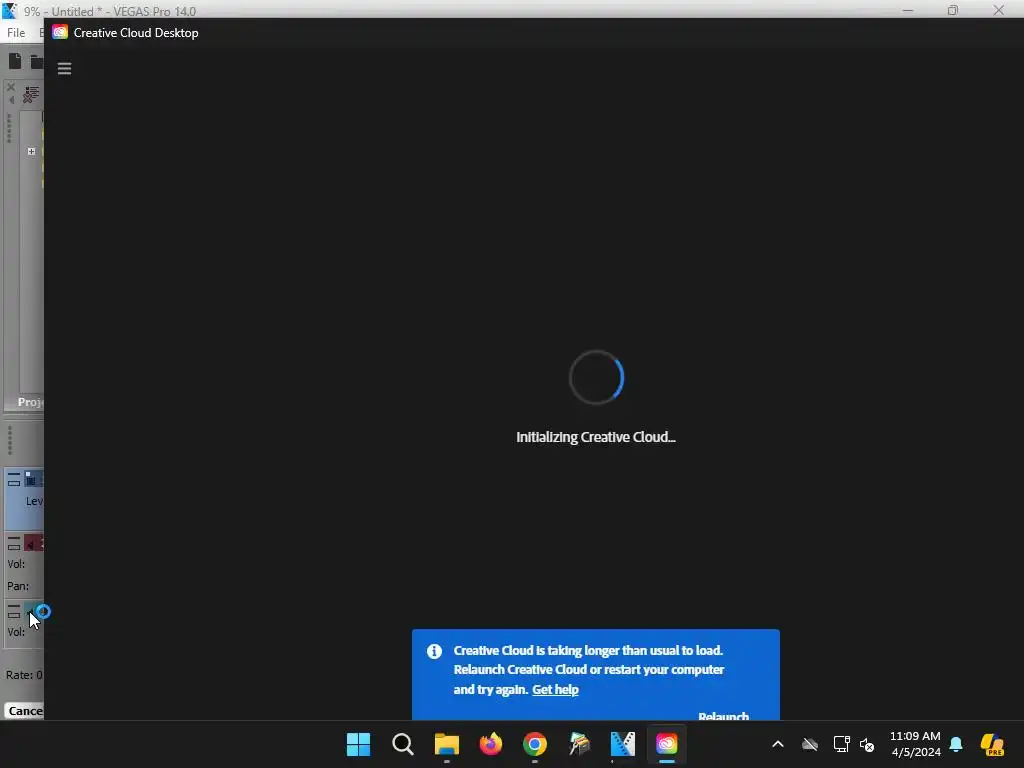The height and width of the screenshot is (768, 1024).
Task: Click the New project icon in VEGAS toolbar
Action: point(15,61)
